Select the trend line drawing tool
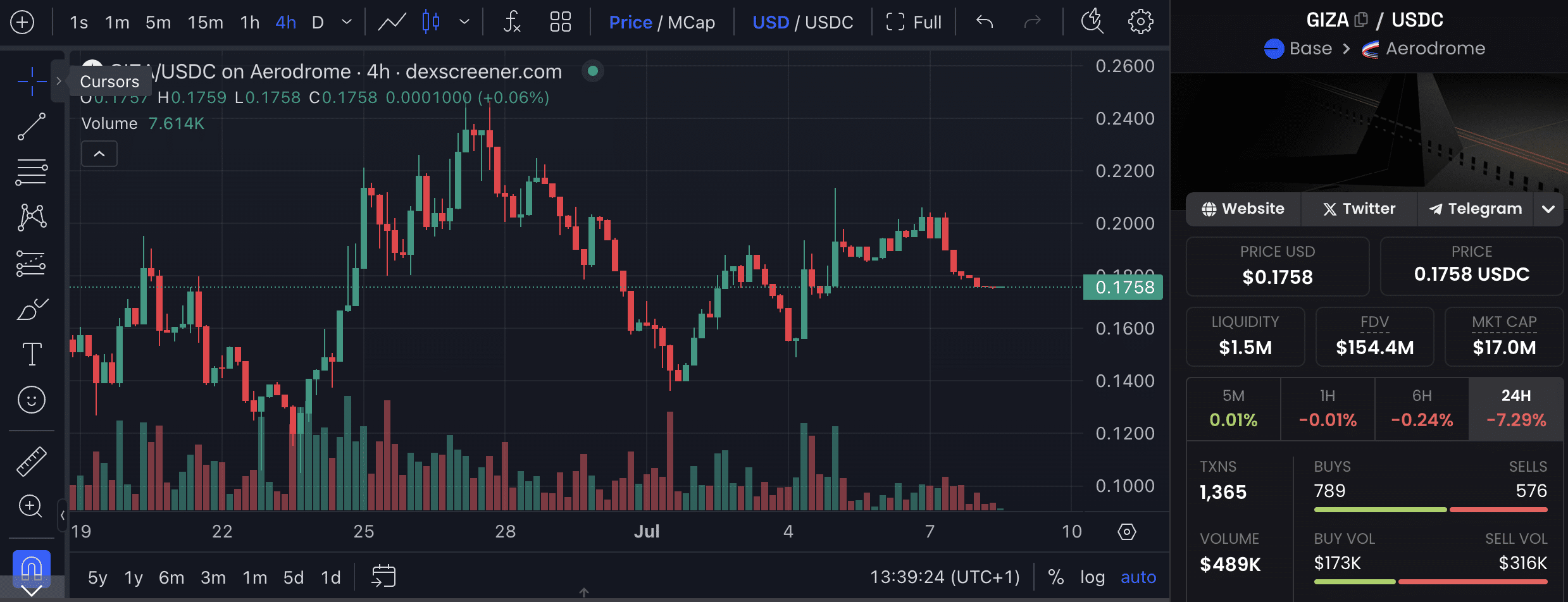Screen dimensions: 1568x602 32,126
